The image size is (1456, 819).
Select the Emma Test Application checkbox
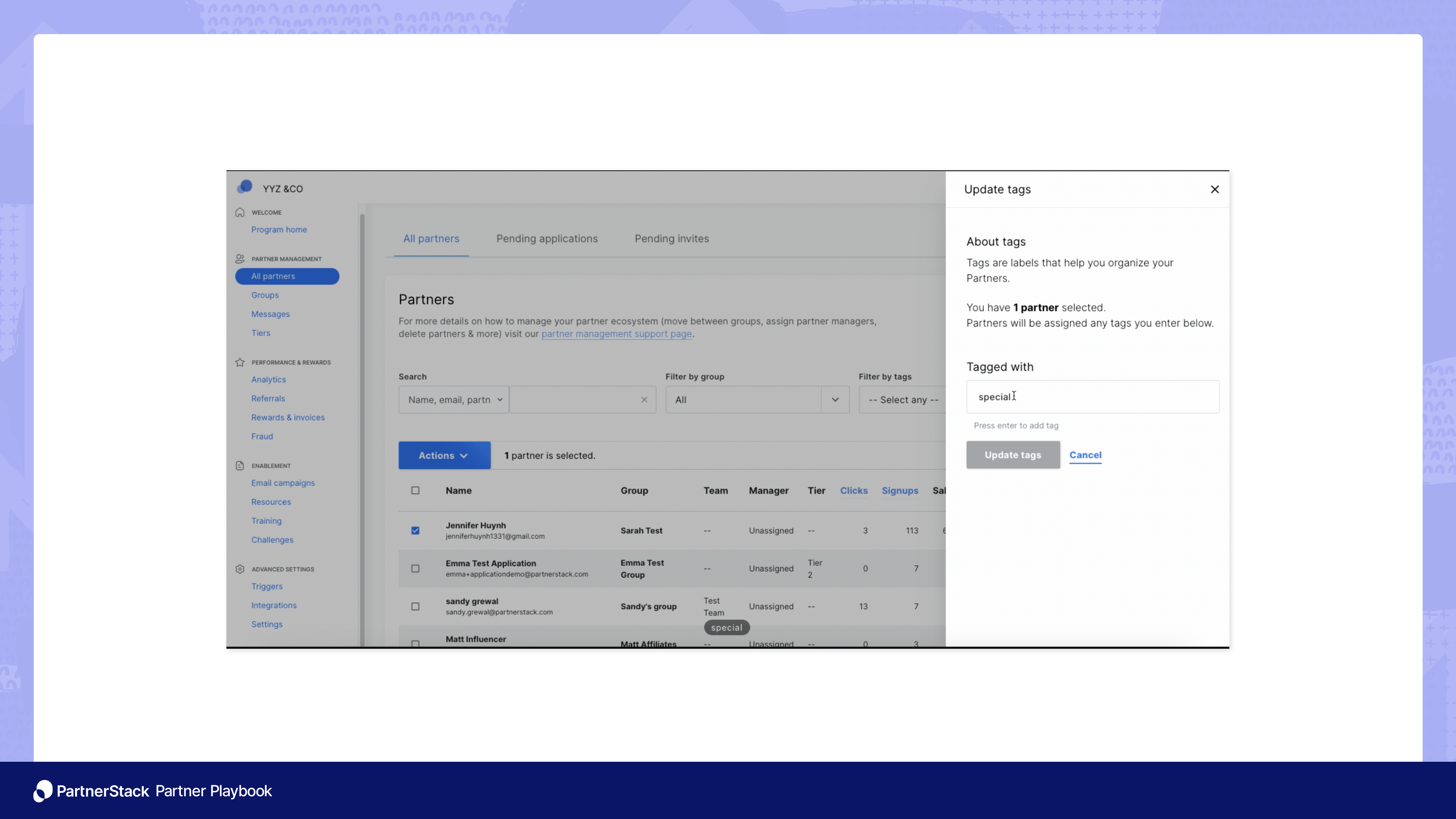click(x=416, y=568)
